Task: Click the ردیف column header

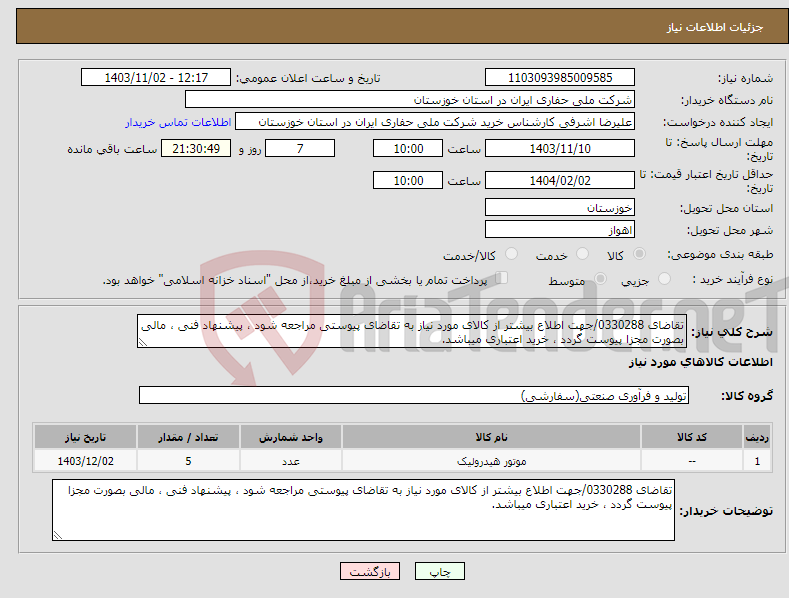Action: pyautogui.click(x=757, y=437)
